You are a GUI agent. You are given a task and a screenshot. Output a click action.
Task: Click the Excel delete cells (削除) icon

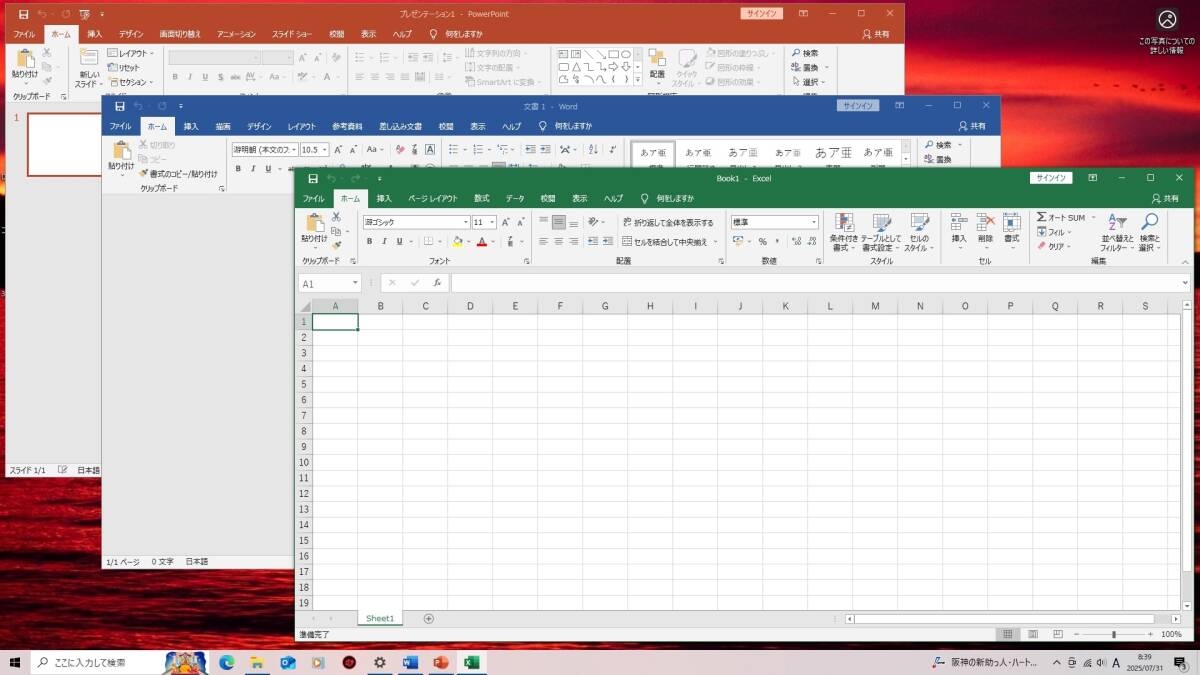tap(985, 223)
